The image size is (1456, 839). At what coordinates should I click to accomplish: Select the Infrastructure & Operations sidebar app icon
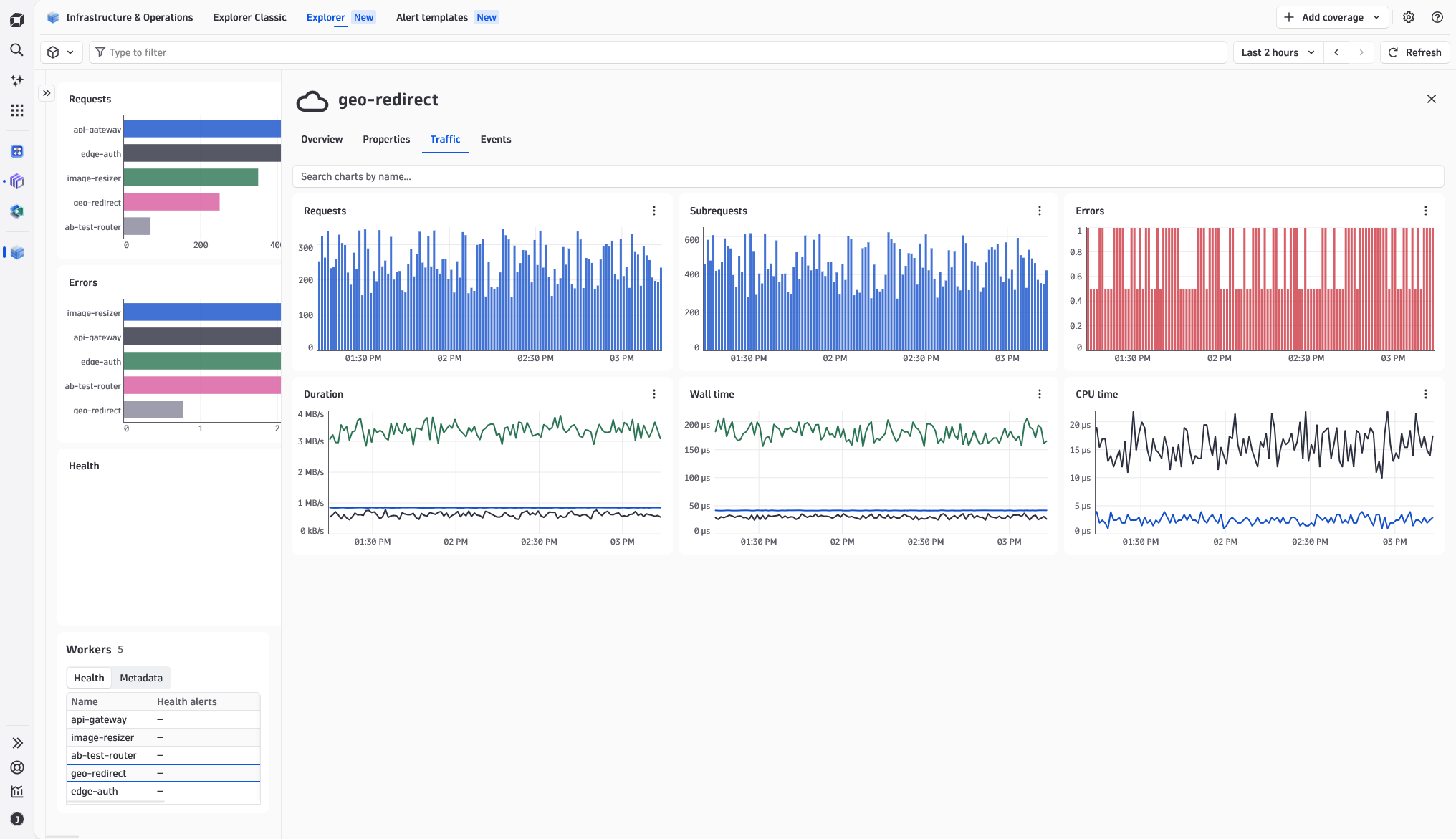point(17,252)
